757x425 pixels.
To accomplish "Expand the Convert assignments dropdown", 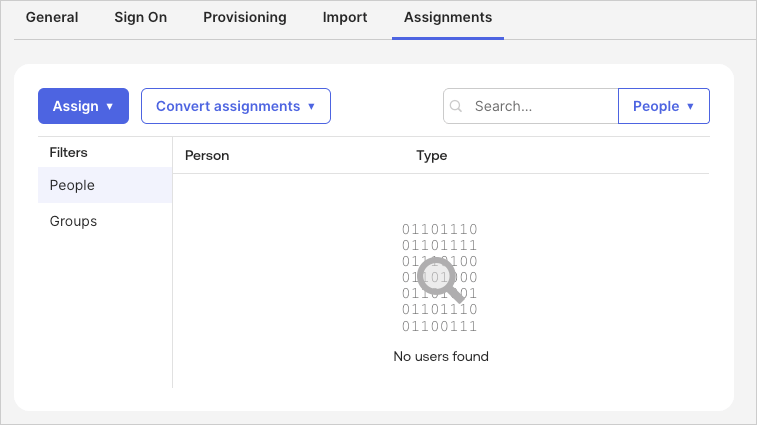I will tap(235, 106).
